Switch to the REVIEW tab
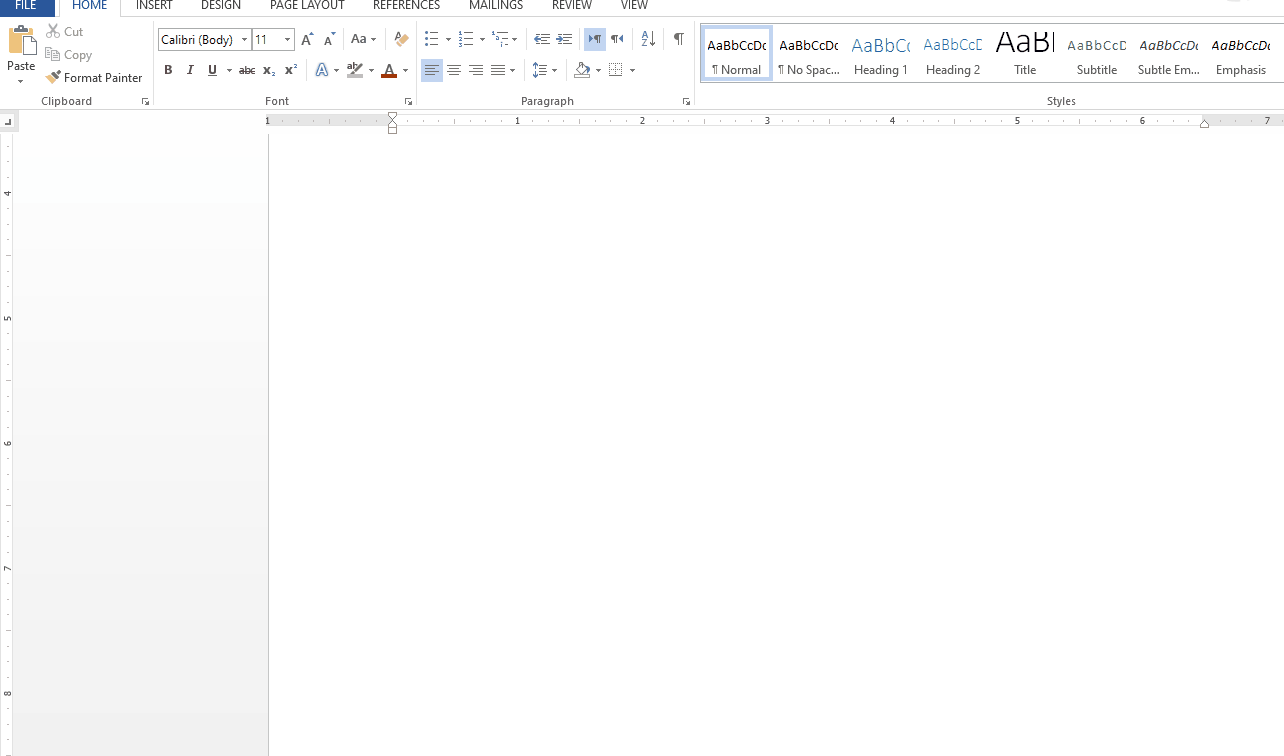1284x756 pixels. click(x=572, y=6)
